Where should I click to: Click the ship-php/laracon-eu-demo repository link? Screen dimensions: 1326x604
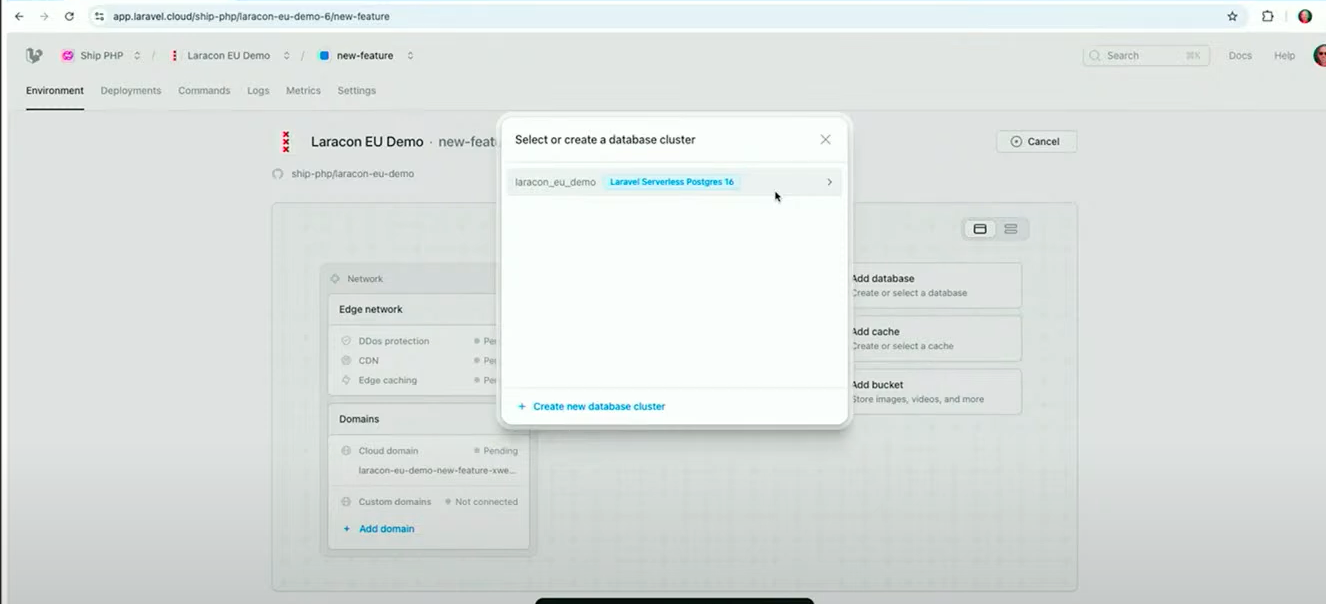tap(352, 174)
